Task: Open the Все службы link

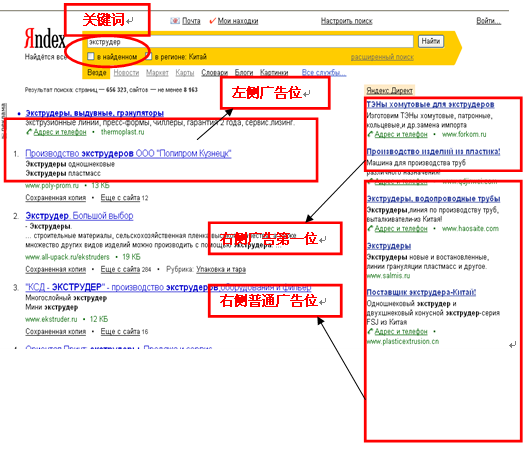Action: [x=324, y=73]
